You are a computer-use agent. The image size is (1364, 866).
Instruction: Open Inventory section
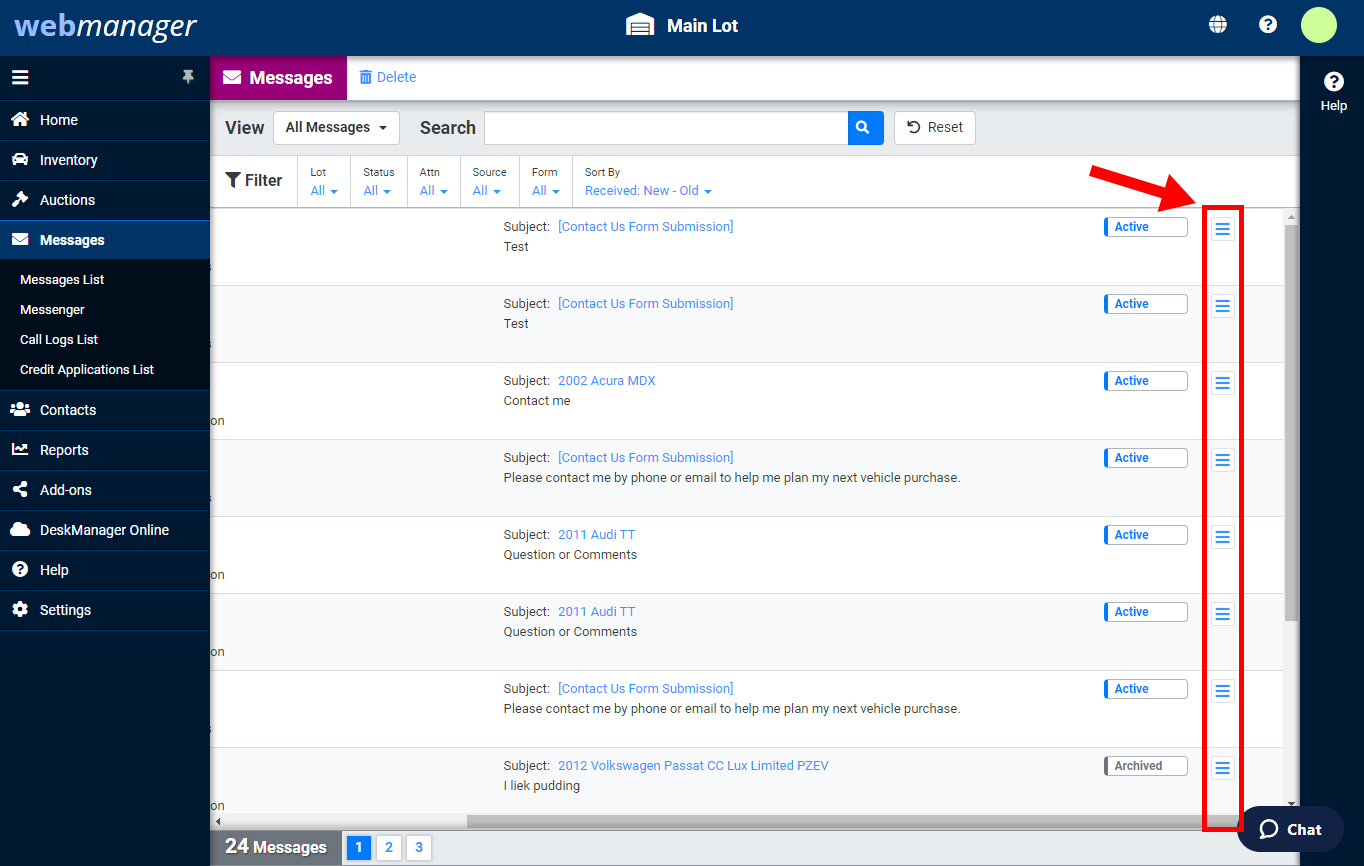[105, 160]
